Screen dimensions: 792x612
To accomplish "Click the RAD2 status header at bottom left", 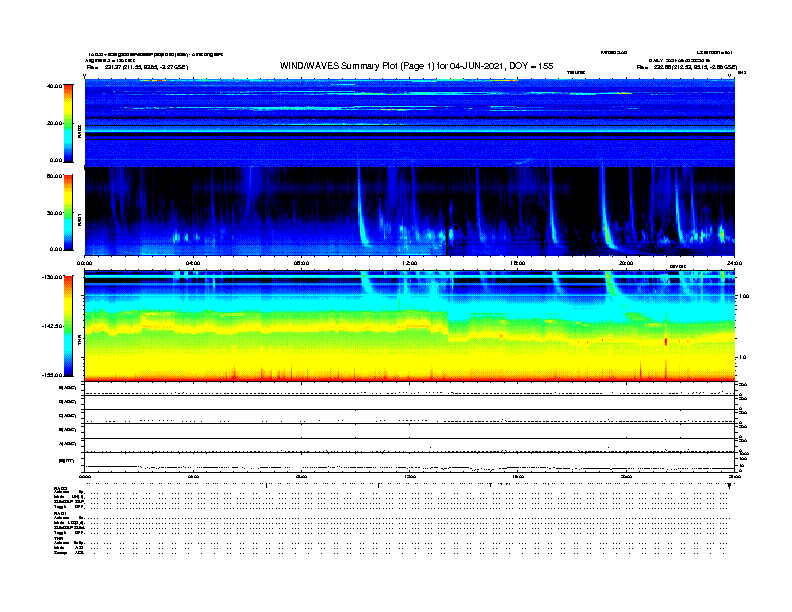I will (61, 488).
